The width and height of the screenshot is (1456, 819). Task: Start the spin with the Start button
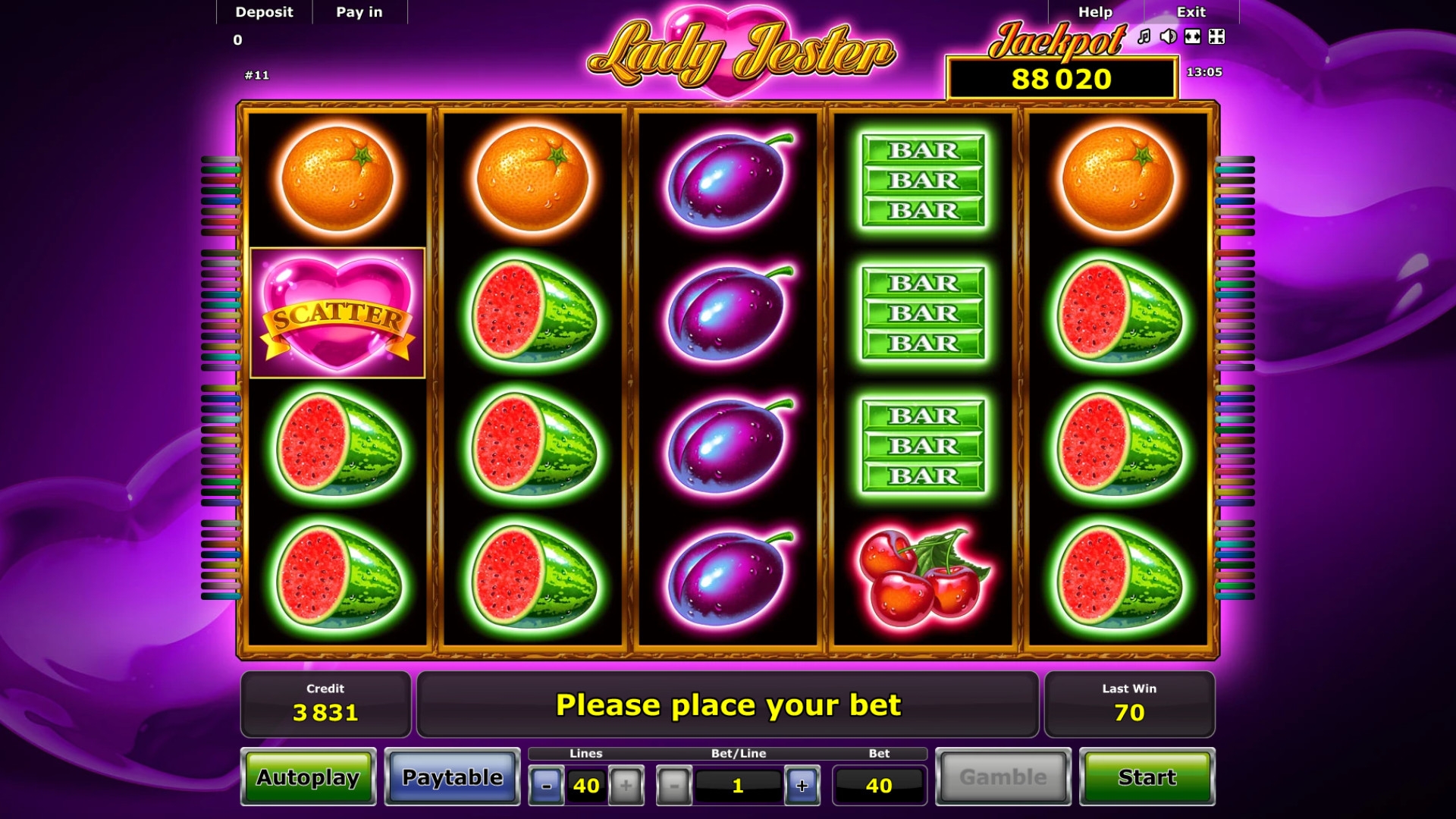1147,777
